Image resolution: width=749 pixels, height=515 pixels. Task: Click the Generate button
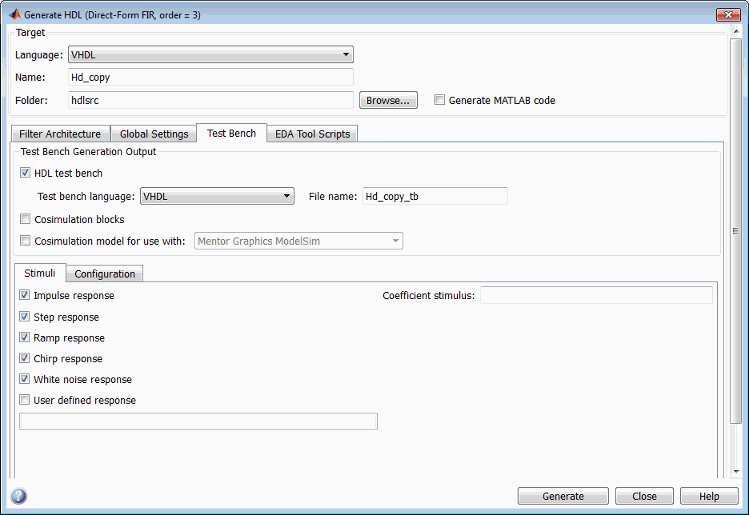coord(563,496)
